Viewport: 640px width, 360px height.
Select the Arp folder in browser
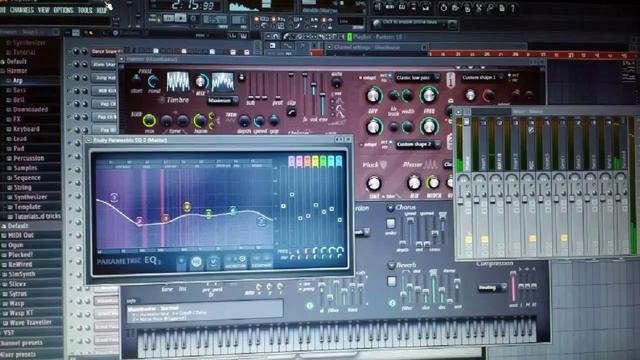click(18, 80)
